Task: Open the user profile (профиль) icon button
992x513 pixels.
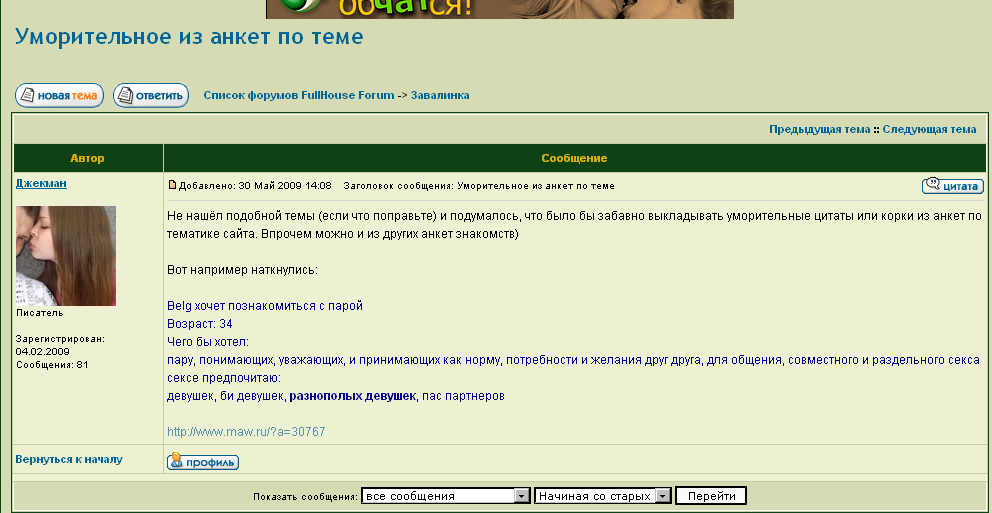Action: click(x=203, y=462)
